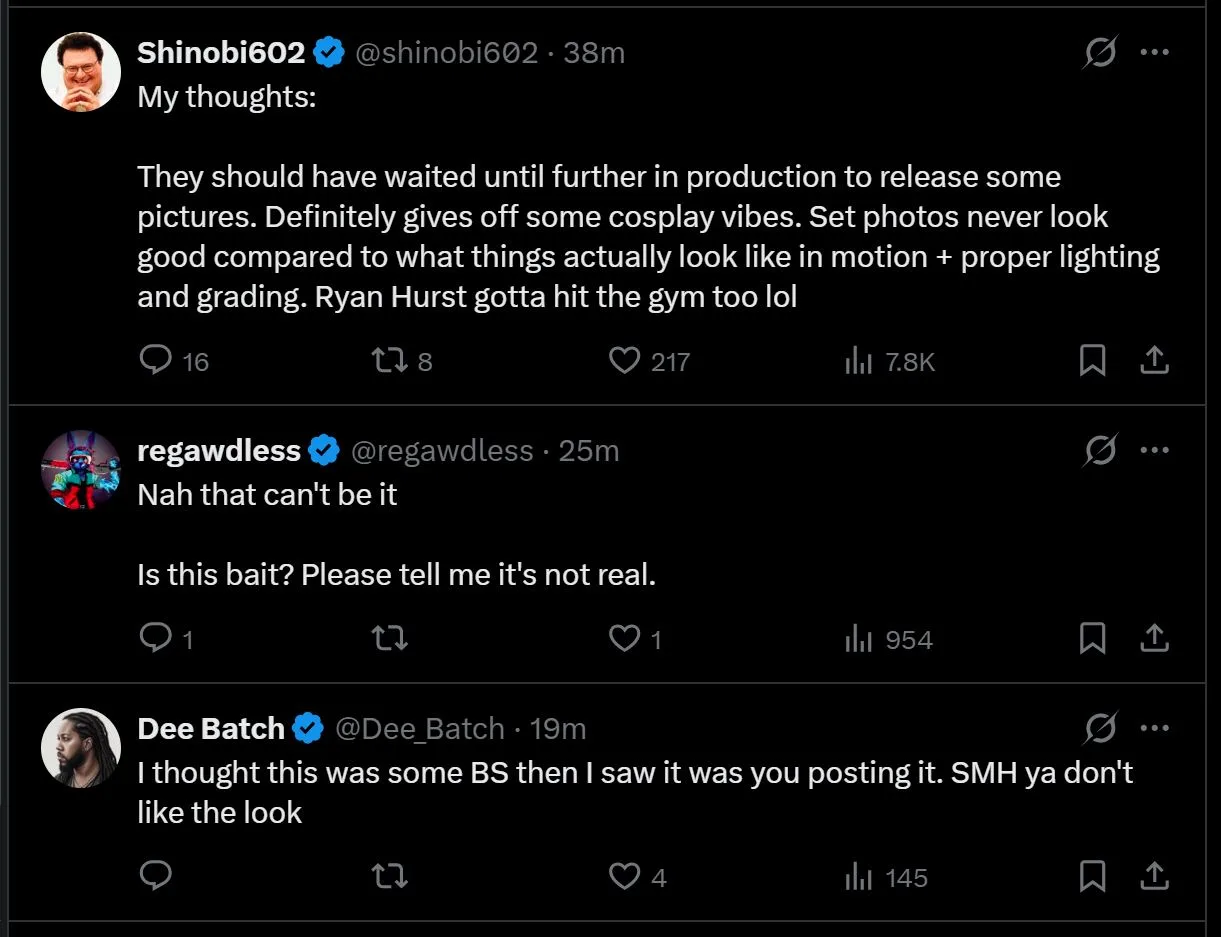Viewport: 1221px width, 937px height.
Task: Click Dee Batch's profile avatar
Action: click(81, 748)
